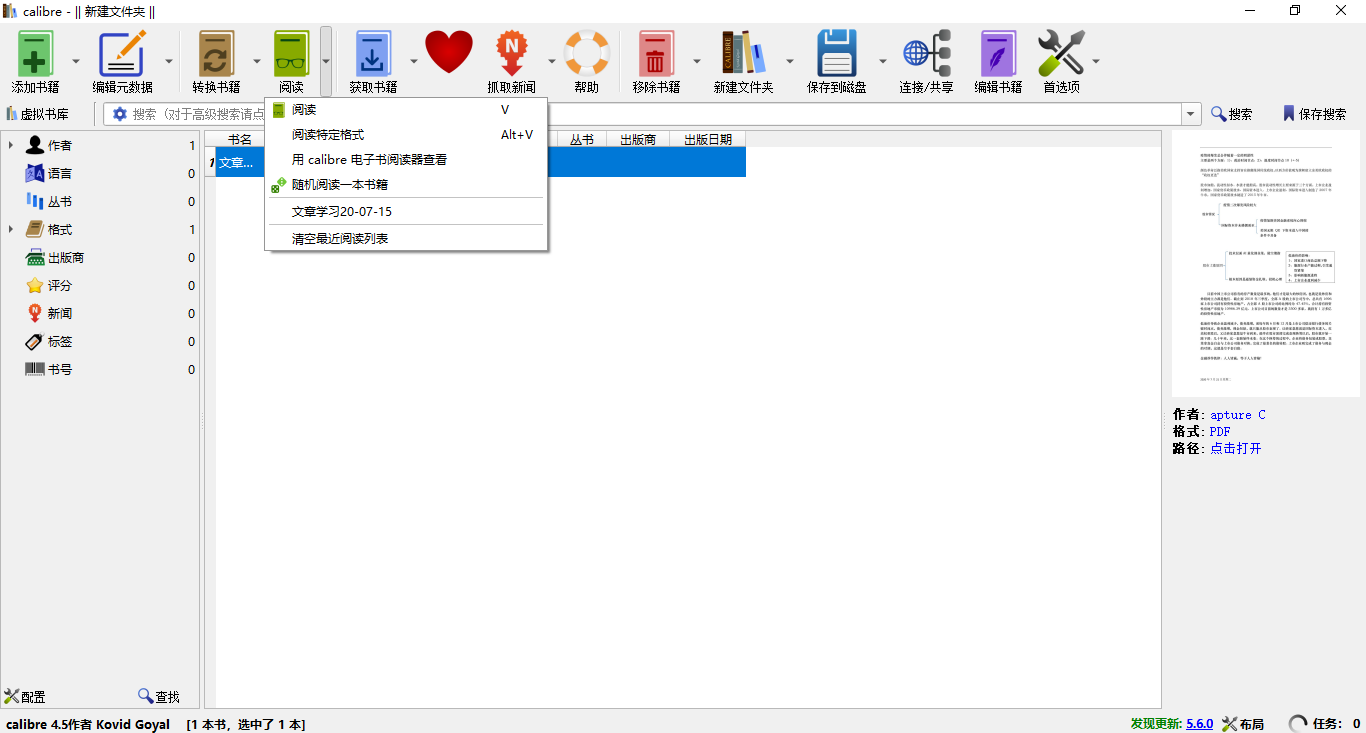Viewport: 1366px width, 733px height.
Task: Click the 获取书籍 (Get books) icon
Action: [x=373, y=53]
